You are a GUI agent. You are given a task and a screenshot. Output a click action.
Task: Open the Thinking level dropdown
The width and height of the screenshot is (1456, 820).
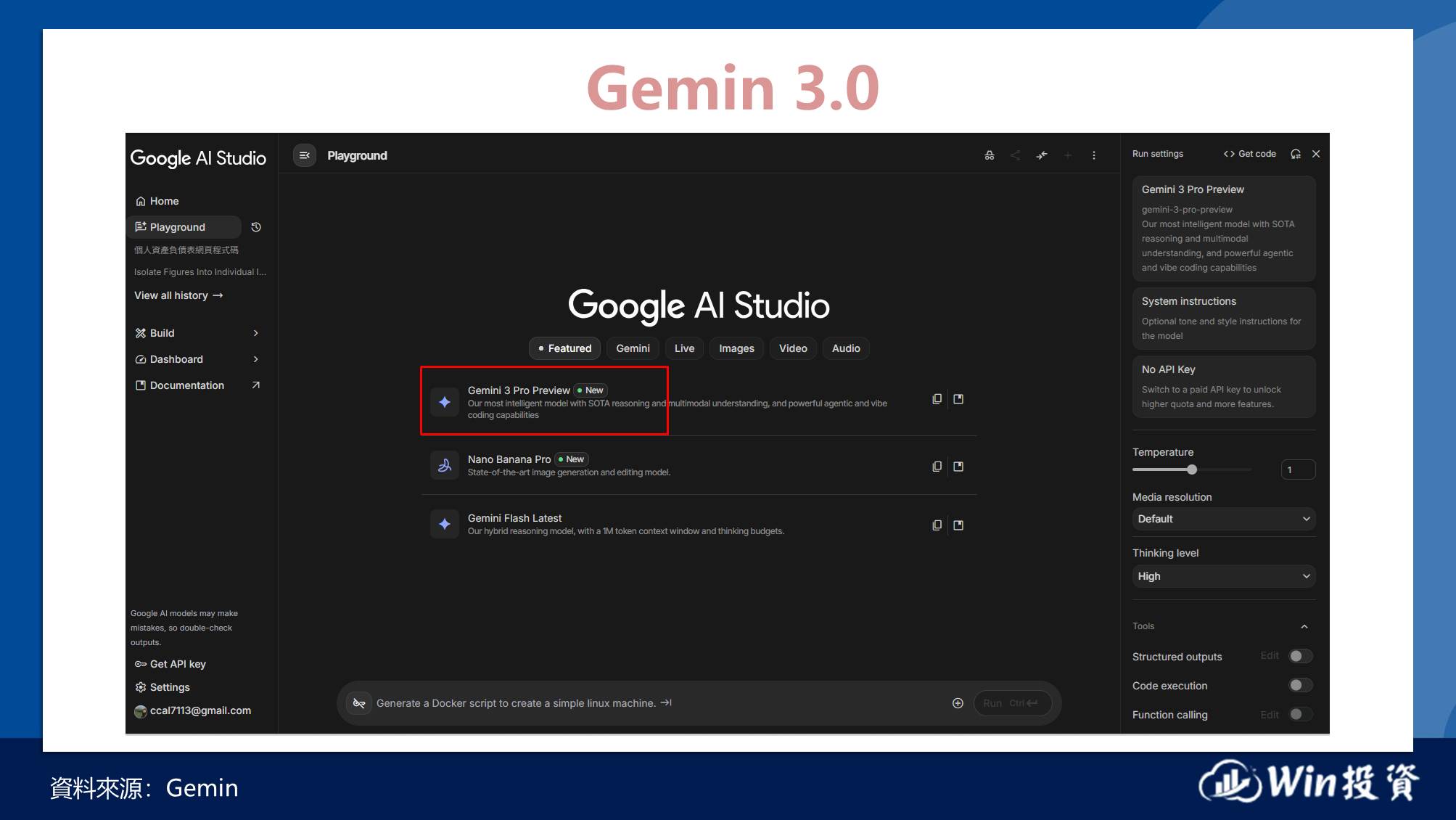tap(1223, 576)
